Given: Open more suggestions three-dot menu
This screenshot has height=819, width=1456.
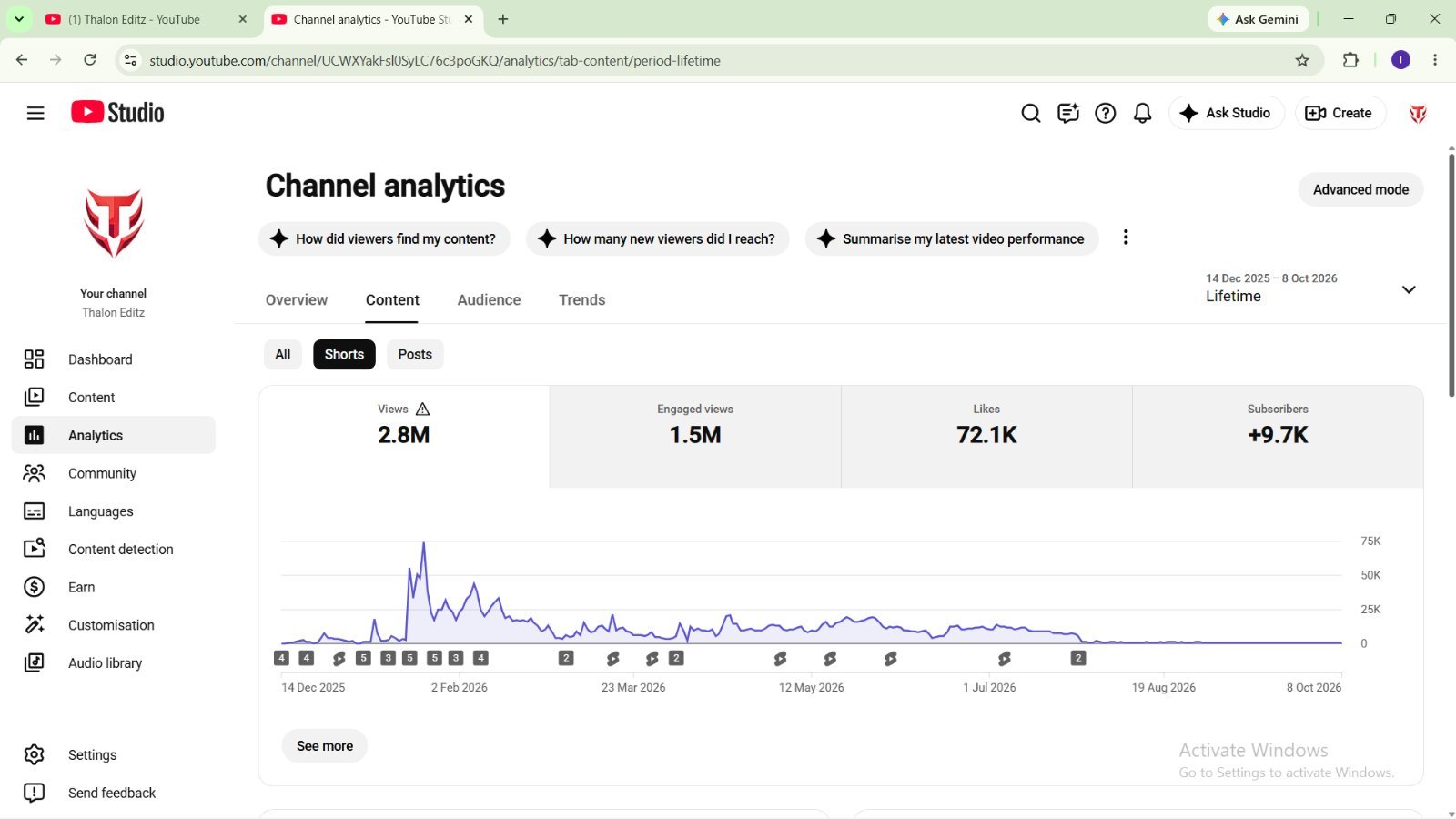Looking at the screenshot, I should tap(1126, 238).
